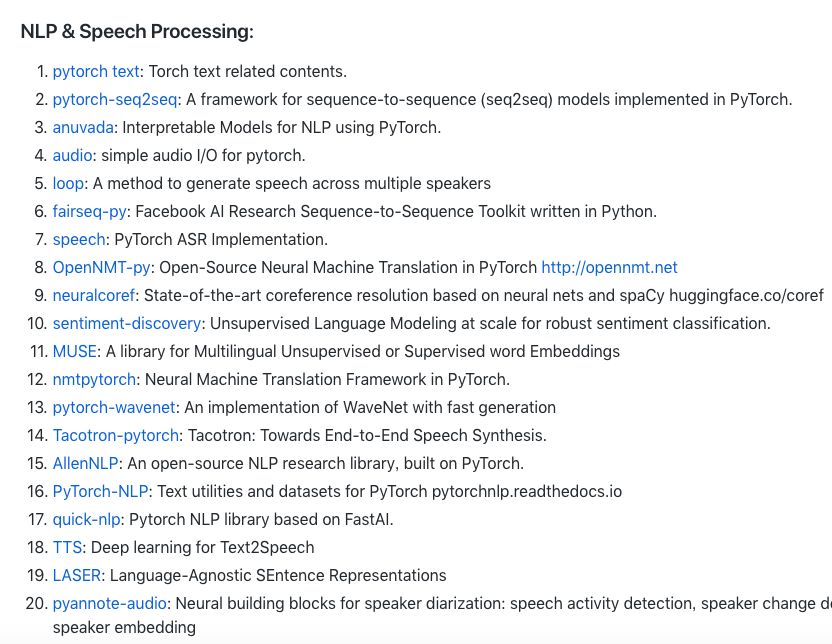Click the speech ASR link

pyautogui.click(x=78, y=240)
